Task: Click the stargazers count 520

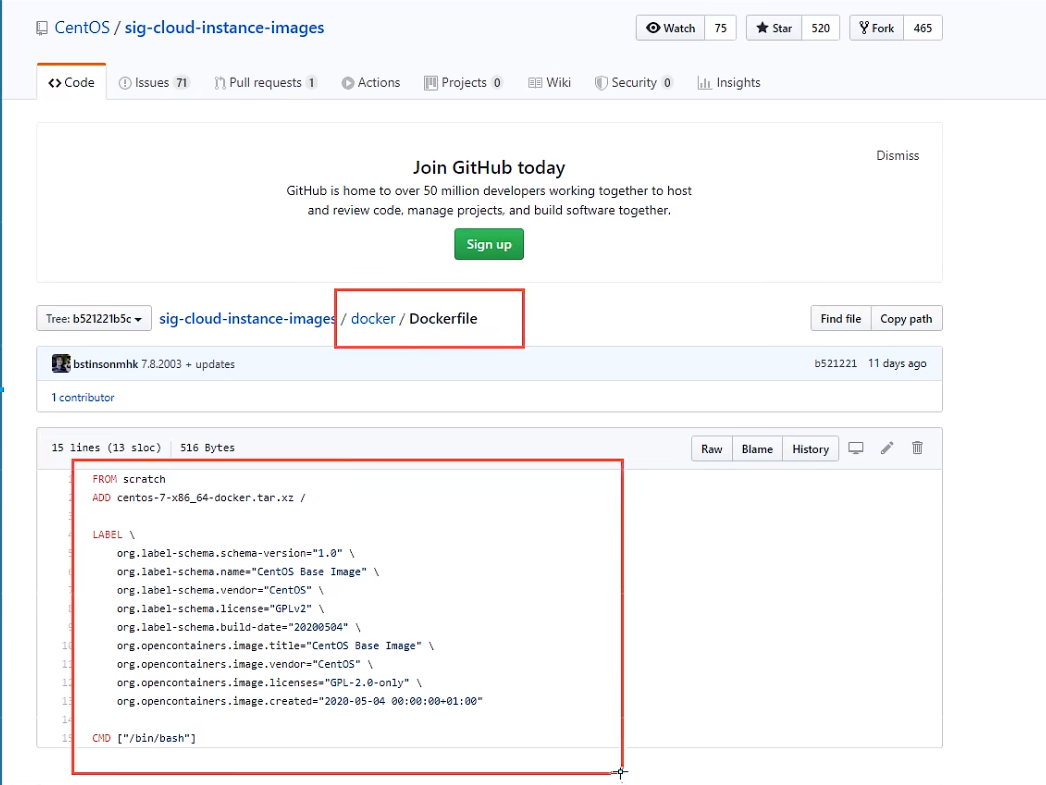Action: click(x=821, y=28)
